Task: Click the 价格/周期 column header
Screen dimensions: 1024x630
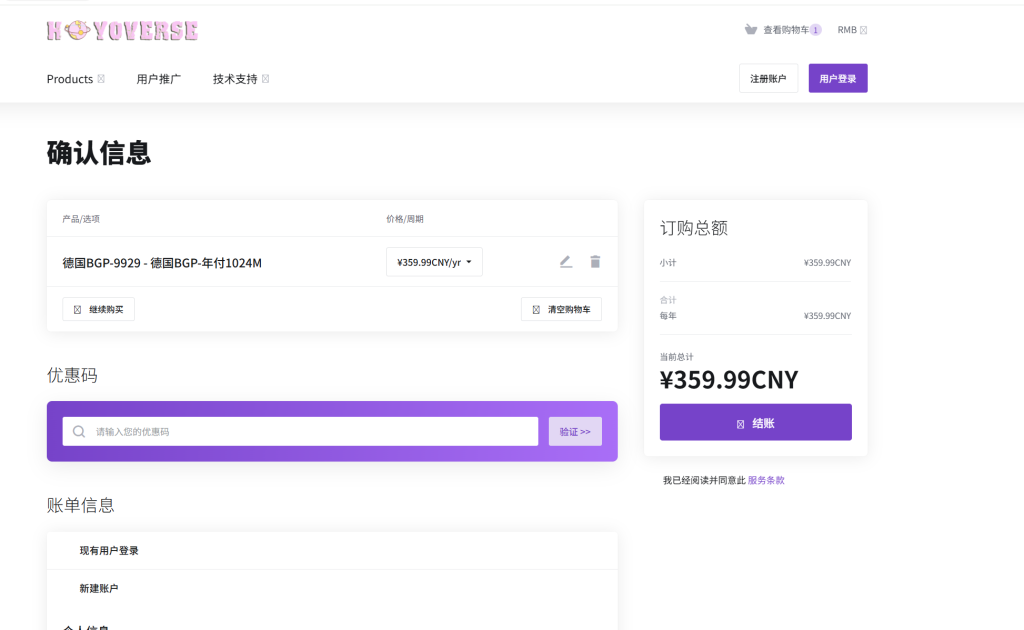Action: click(x=405, y=219)
